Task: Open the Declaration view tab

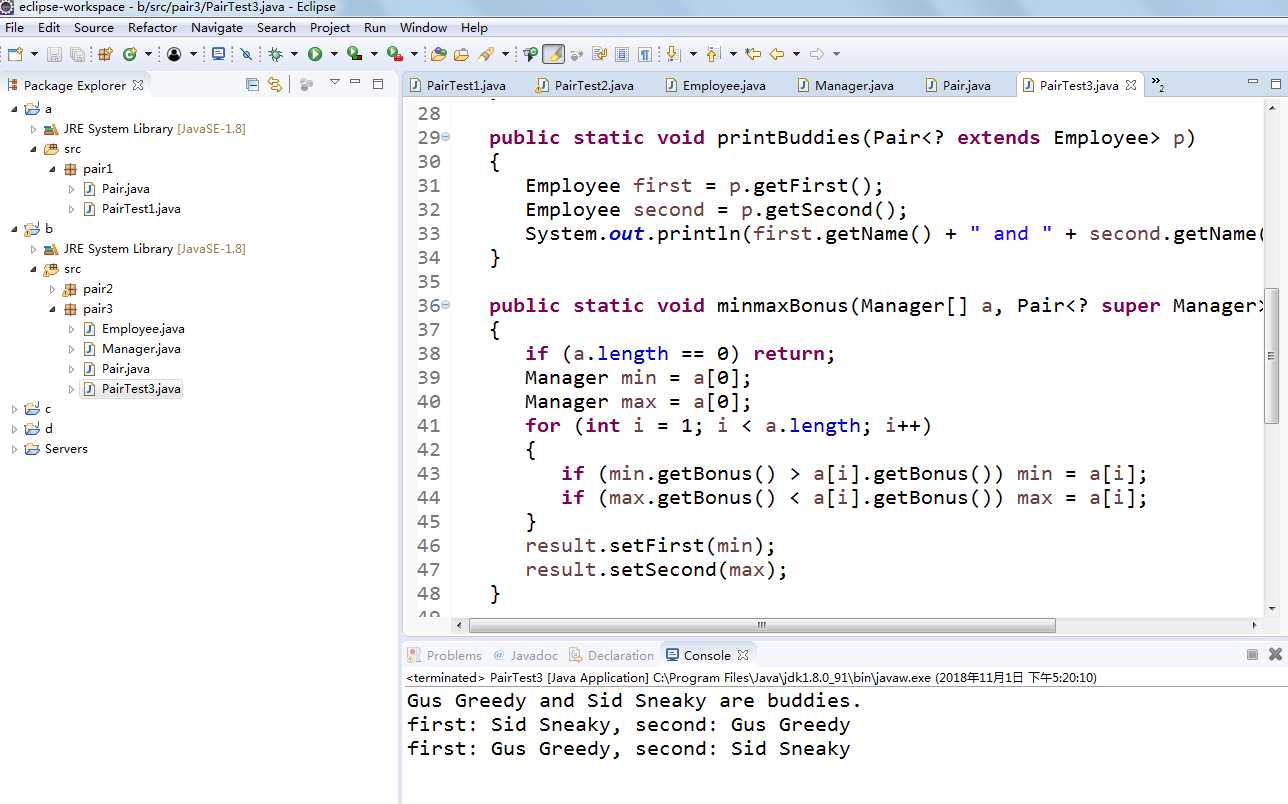Action: click(611, 655)
